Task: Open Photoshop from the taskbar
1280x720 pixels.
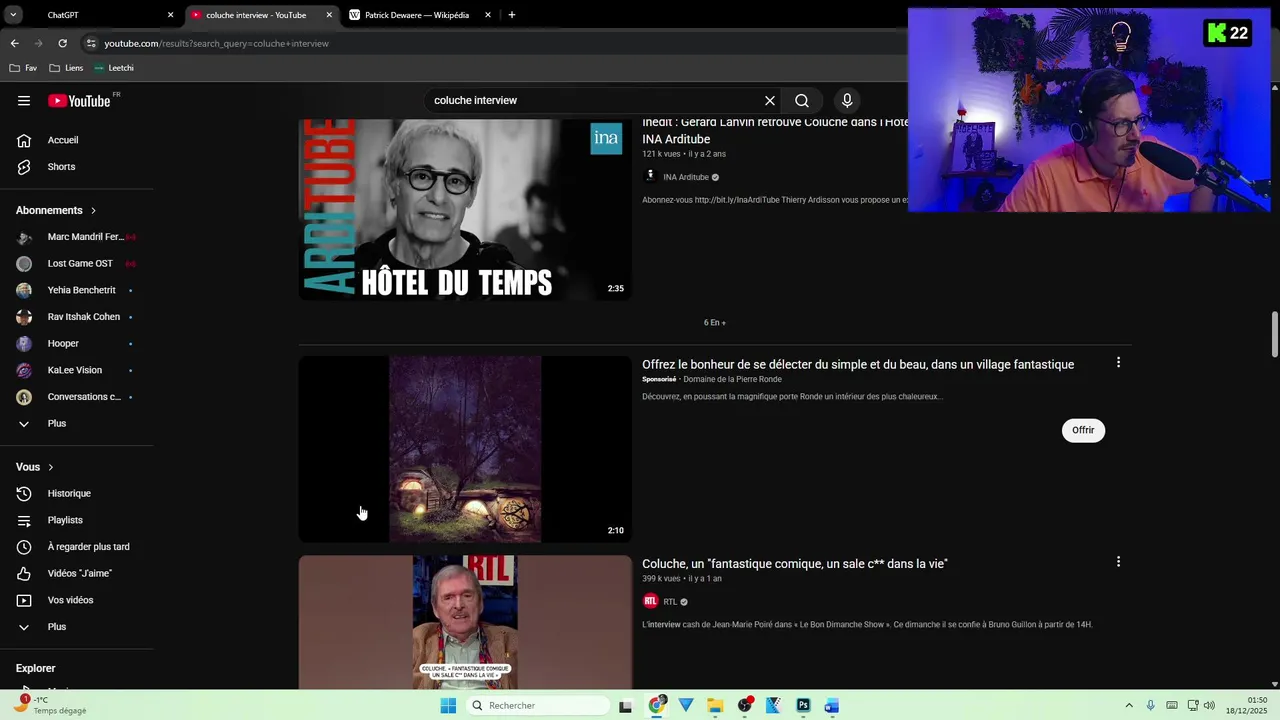Action: 803,706
